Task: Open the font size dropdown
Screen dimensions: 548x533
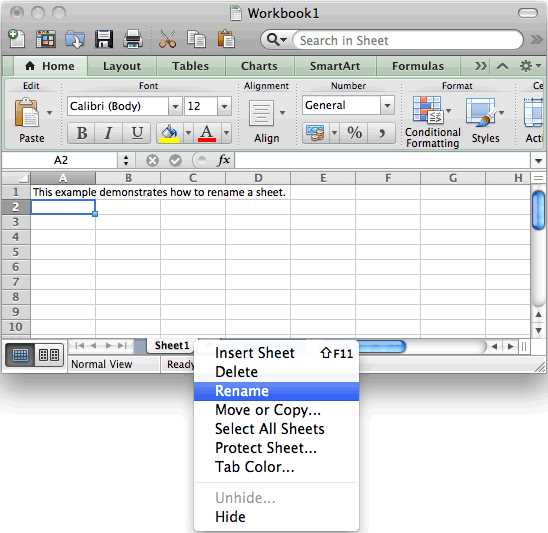Action: (224, 106)
